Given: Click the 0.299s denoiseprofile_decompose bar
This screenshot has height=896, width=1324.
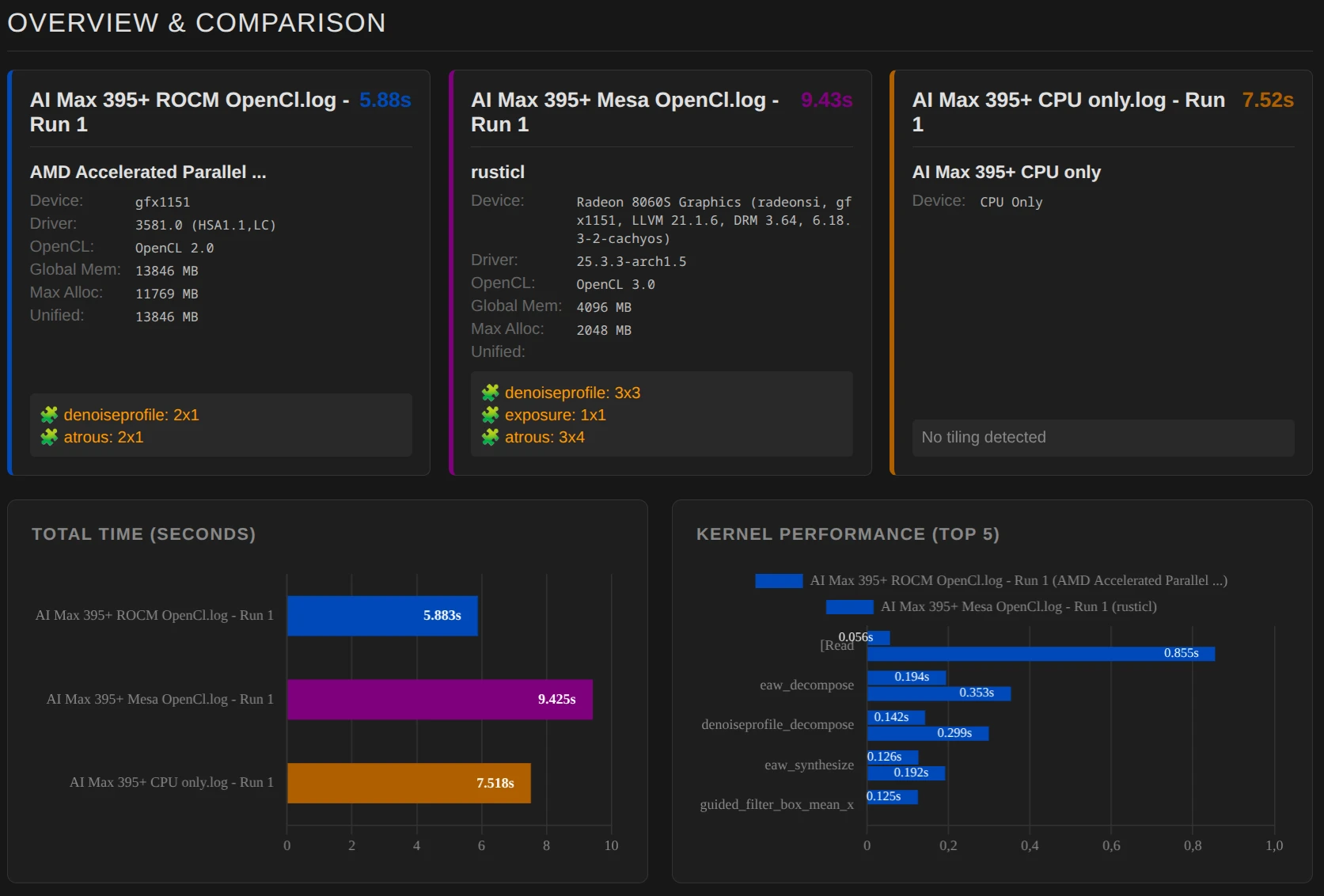Looking at the screenshot, I should [928, 734].
